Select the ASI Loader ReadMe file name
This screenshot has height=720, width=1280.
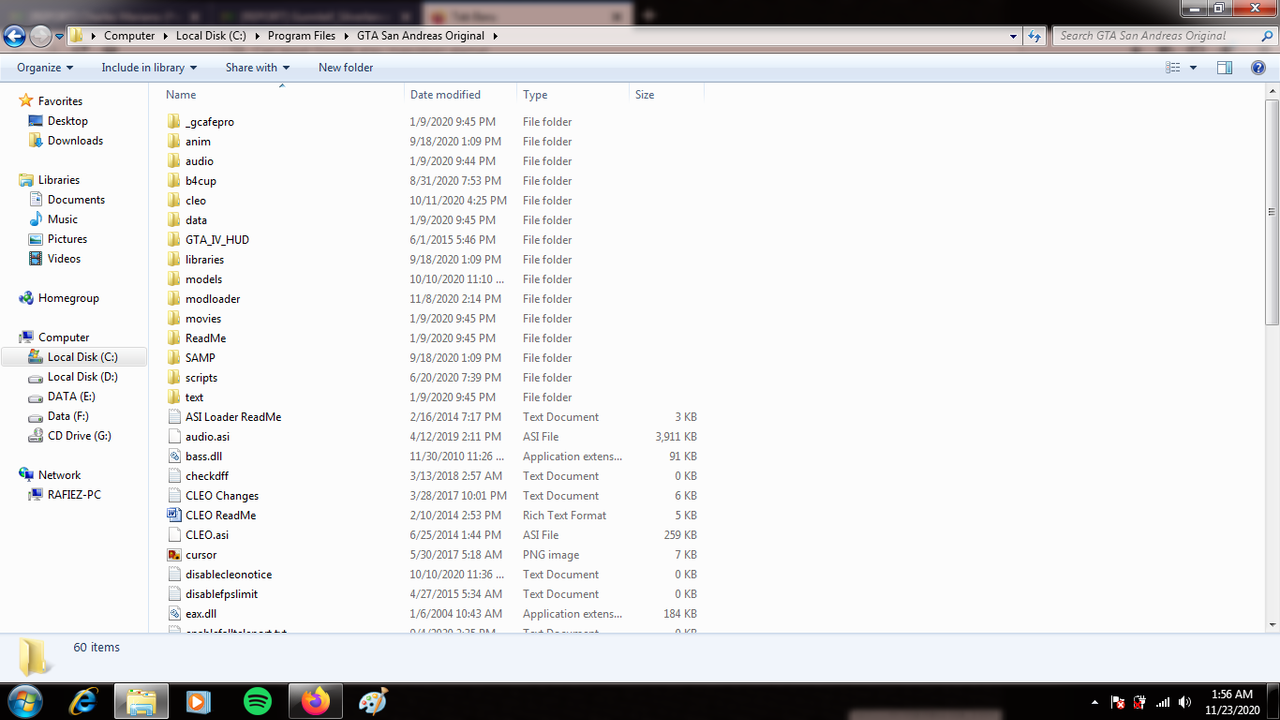[x=233, y=417]
